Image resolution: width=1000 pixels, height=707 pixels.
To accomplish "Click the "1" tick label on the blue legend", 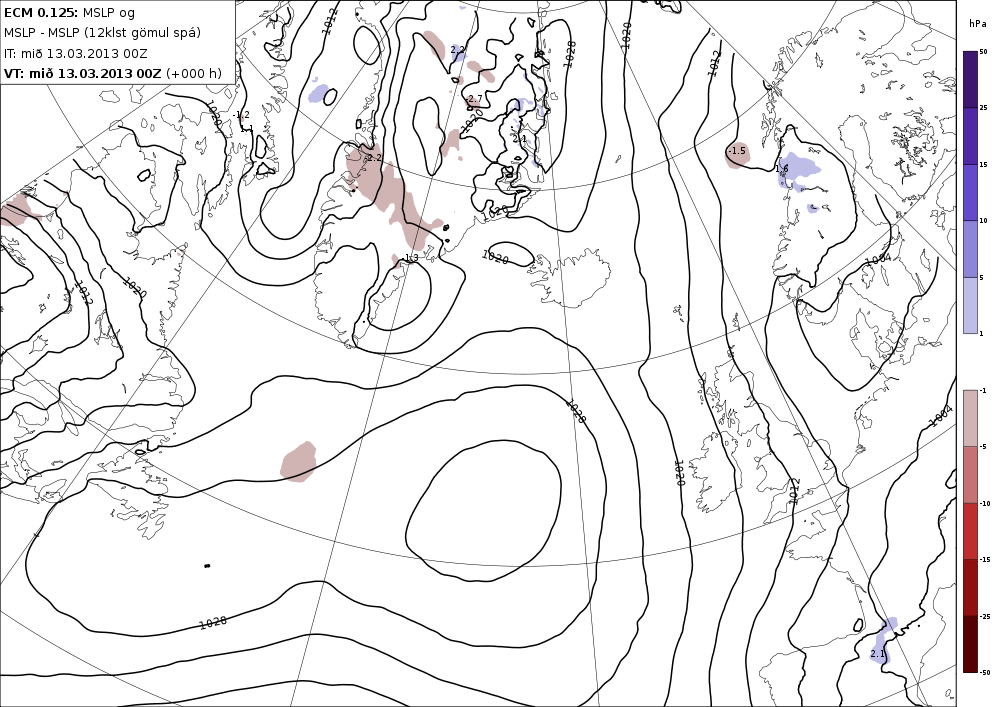I will coord(982,333).
